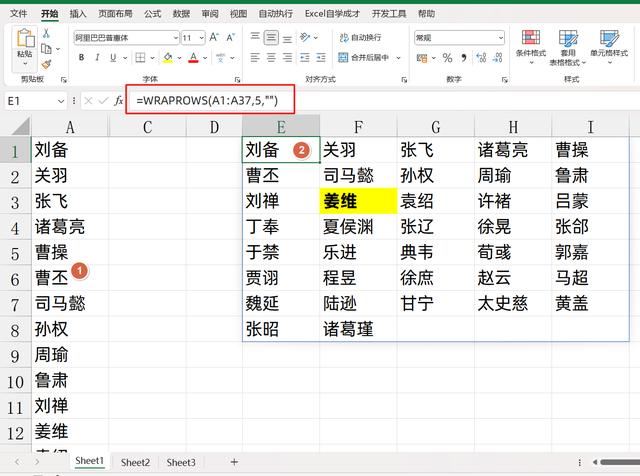Align text to bottom of cell
The height and width of the screenshot is (476, 640).
pos(287,39)
